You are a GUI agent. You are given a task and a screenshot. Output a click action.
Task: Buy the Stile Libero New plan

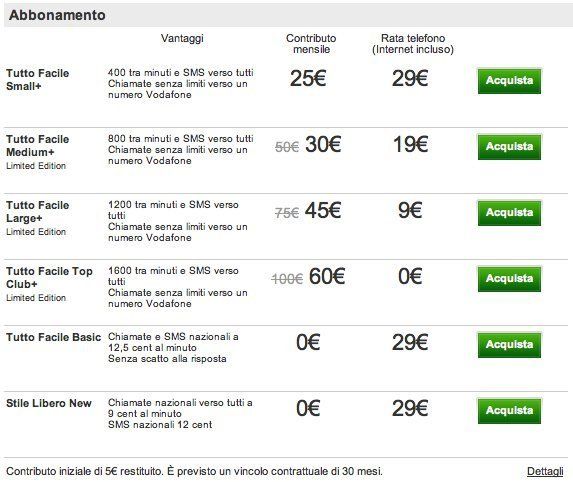pyautogui.click(x=509, y=411)
